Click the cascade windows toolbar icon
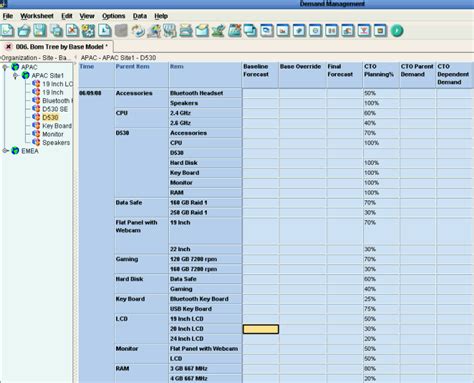 coord(251,31)
